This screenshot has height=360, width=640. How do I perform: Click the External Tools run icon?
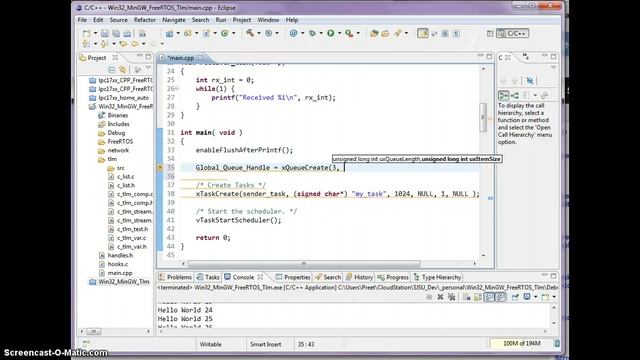(x=349, y=33)
